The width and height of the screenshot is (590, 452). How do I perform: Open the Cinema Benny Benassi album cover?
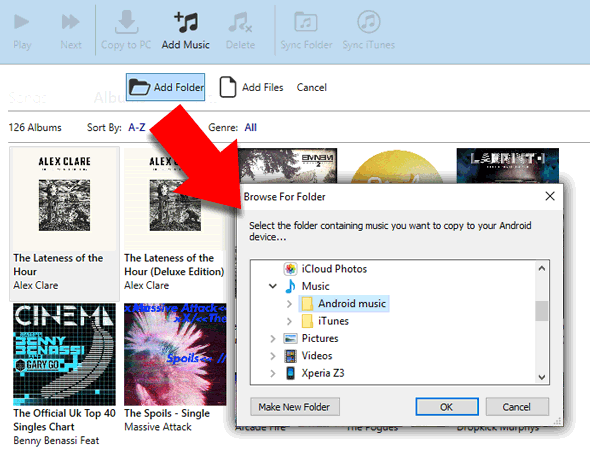point(64,354)
